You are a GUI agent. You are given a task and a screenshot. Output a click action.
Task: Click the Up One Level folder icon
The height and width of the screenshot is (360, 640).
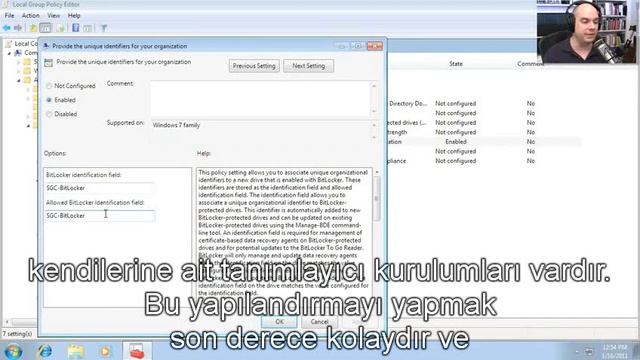(33, 28)
